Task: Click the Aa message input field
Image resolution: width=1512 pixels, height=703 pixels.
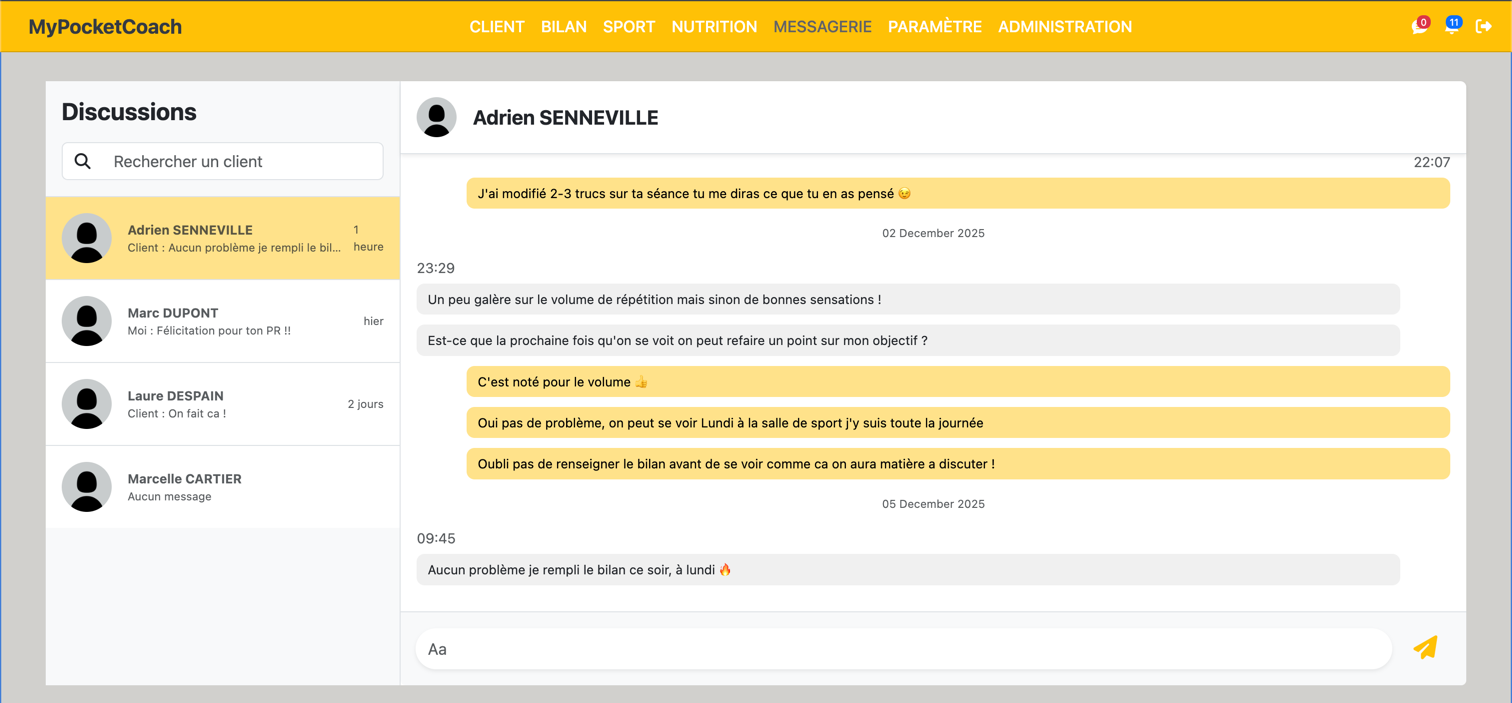Action: pos(900,648)
